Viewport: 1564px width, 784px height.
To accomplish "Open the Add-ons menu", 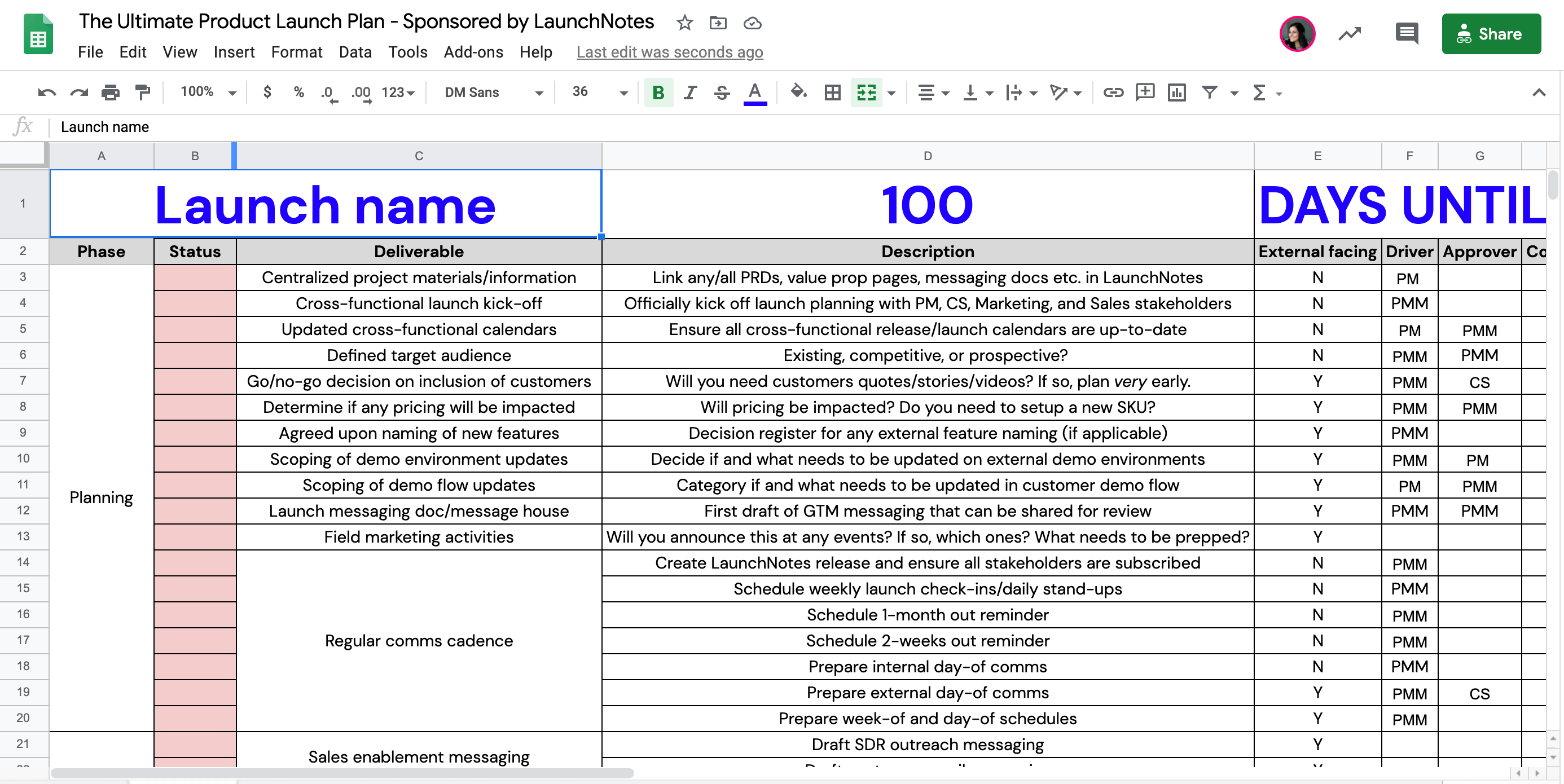I will click(473, 52).
